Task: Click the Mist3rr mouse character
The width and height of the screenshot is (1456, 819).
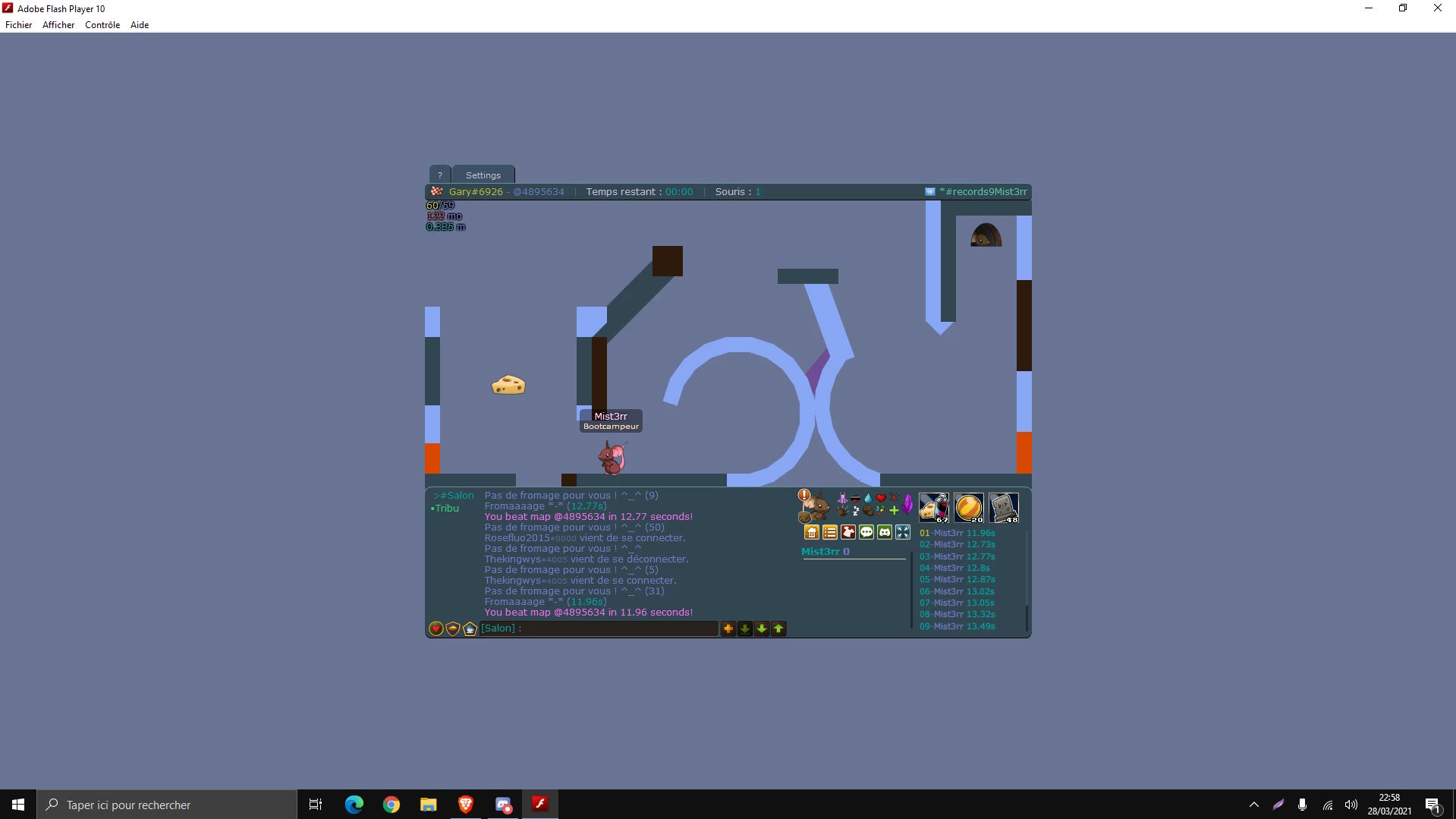Action: pyautogui.click(x=612, y=458)
